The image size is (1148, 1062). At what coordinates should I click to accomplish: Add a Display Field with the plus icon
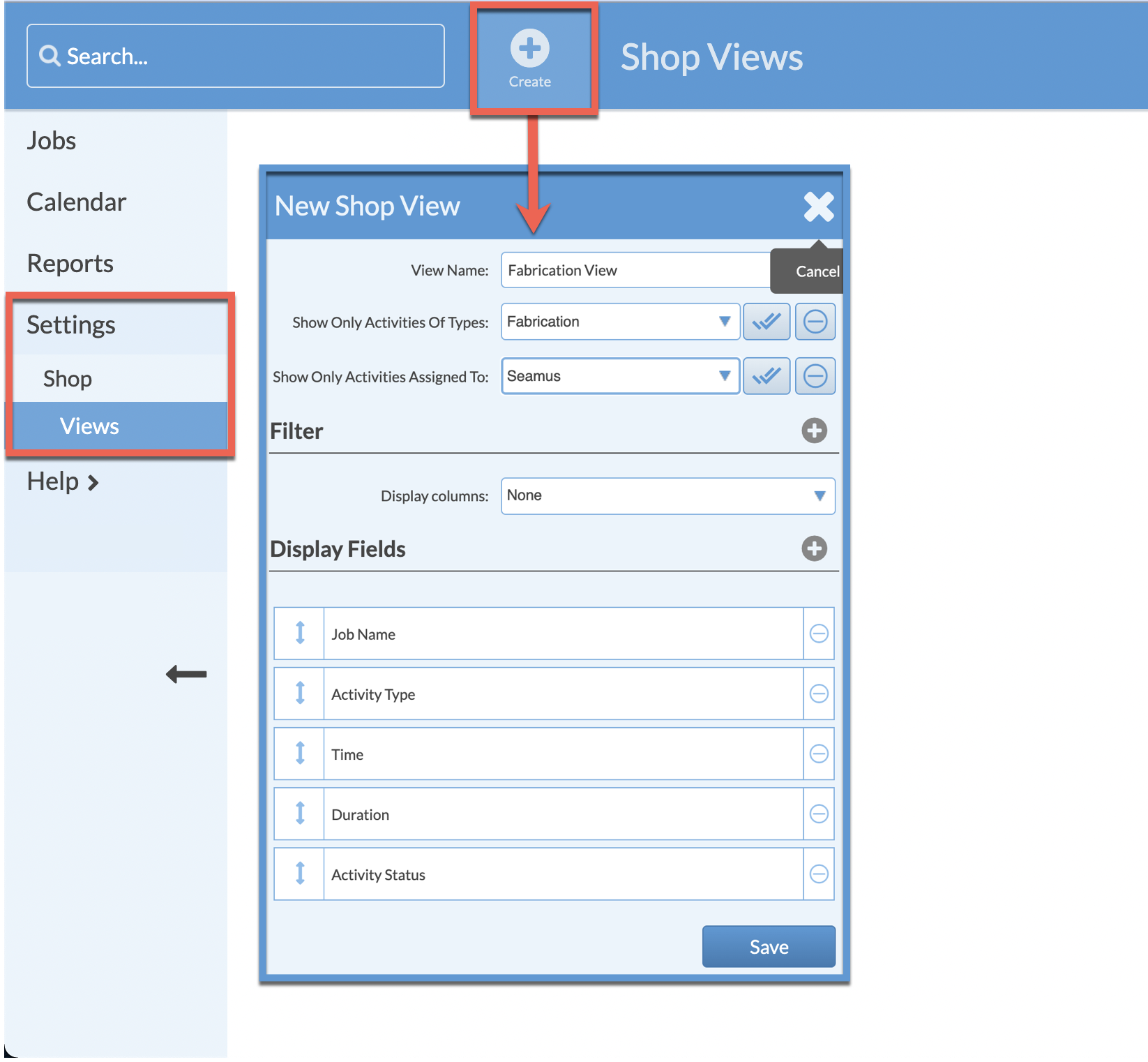point(814,550)
